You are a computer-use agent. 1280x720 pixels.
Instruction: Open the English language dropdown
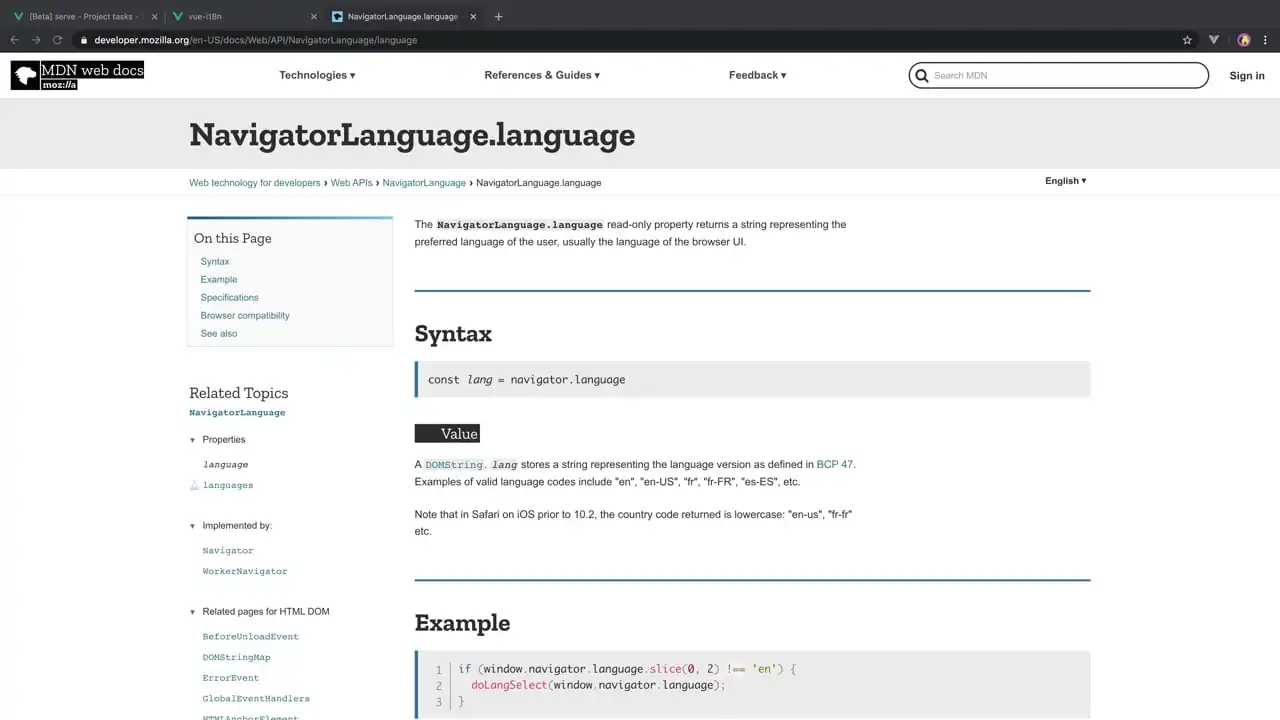coord(1066,181)
